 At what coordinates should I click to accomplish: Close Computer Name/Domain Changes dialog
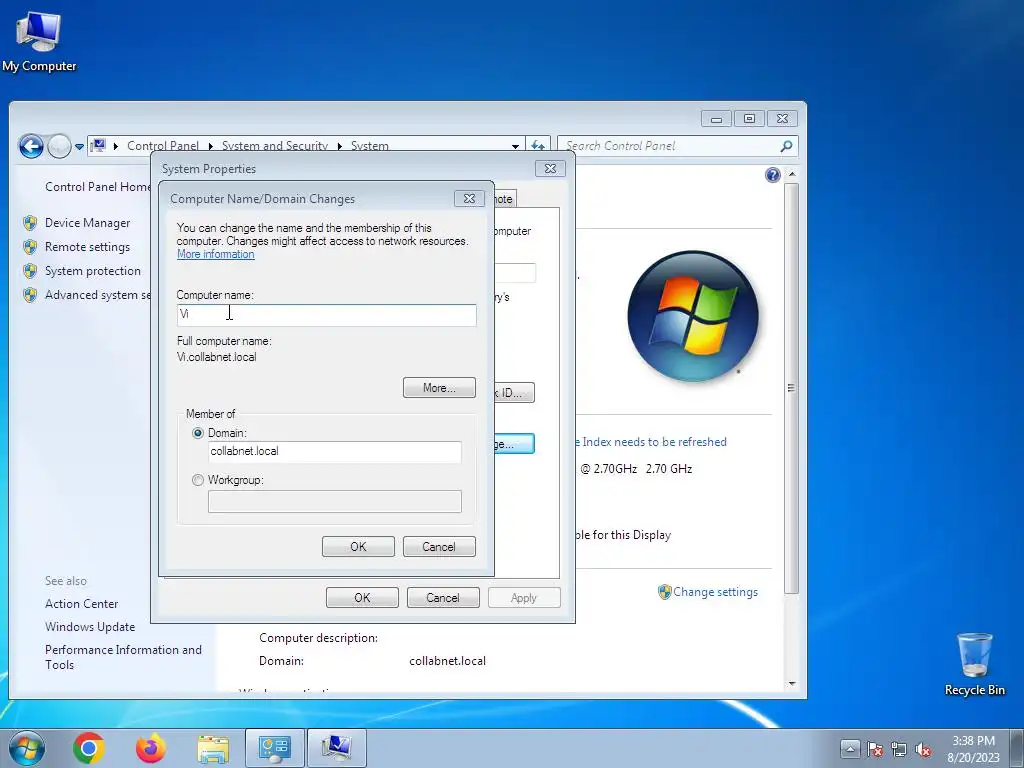(x=469, y=199)
